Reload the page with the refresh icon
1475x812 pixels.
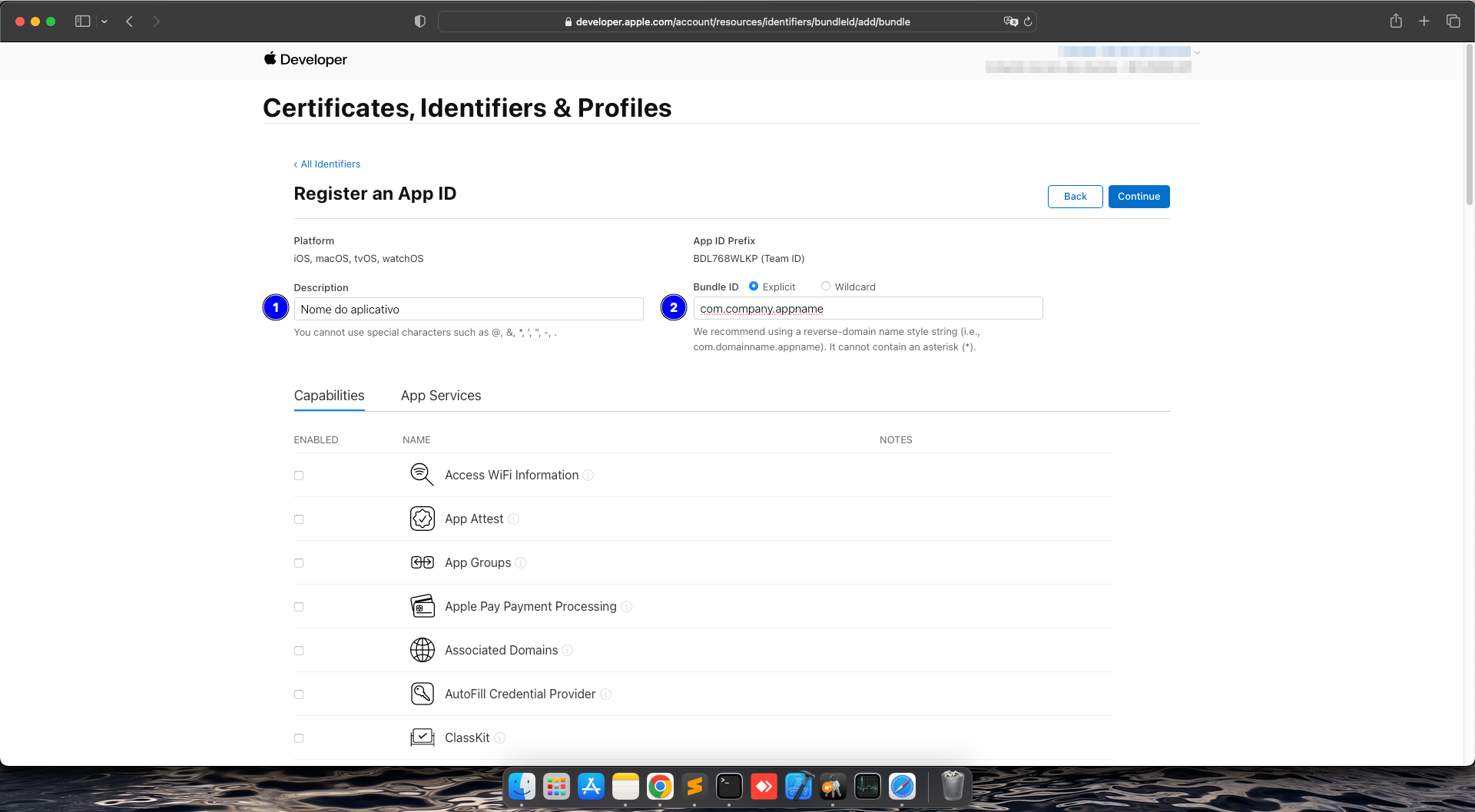click(1028, 22)
